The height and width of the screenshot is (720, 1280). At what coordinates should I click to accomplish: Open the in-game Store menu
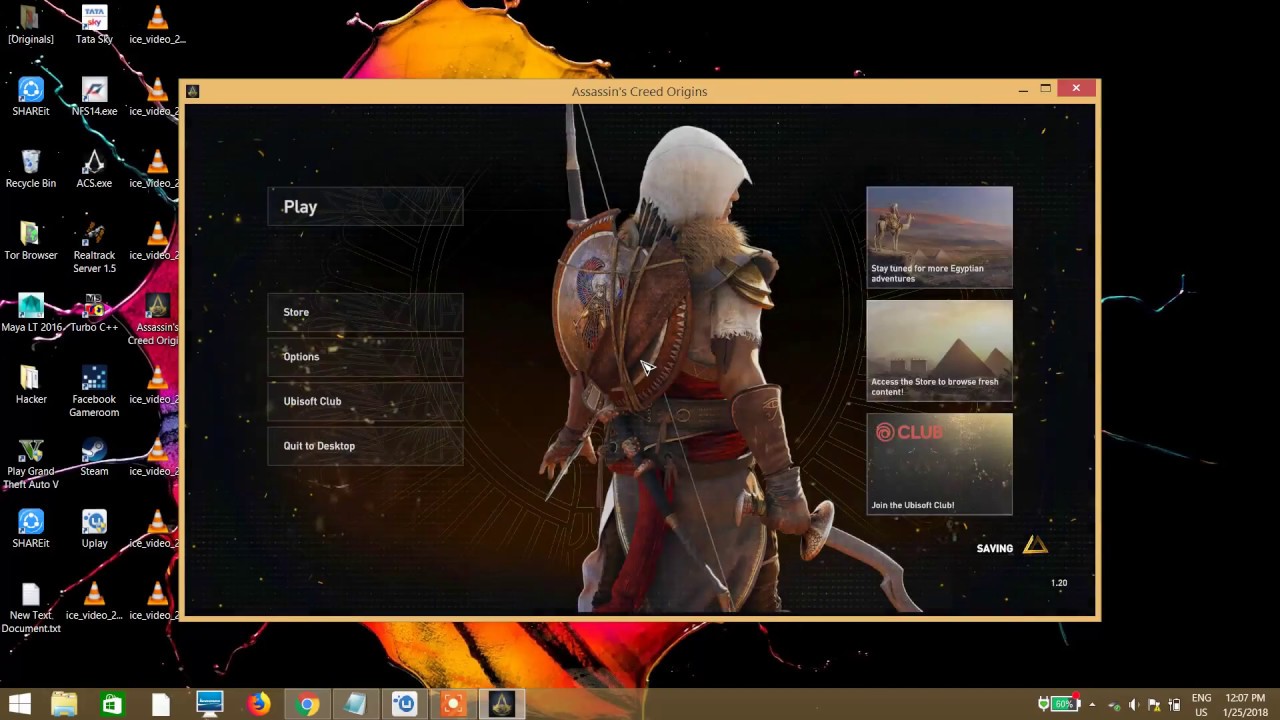pyautogui.click(x=365, y=312)
